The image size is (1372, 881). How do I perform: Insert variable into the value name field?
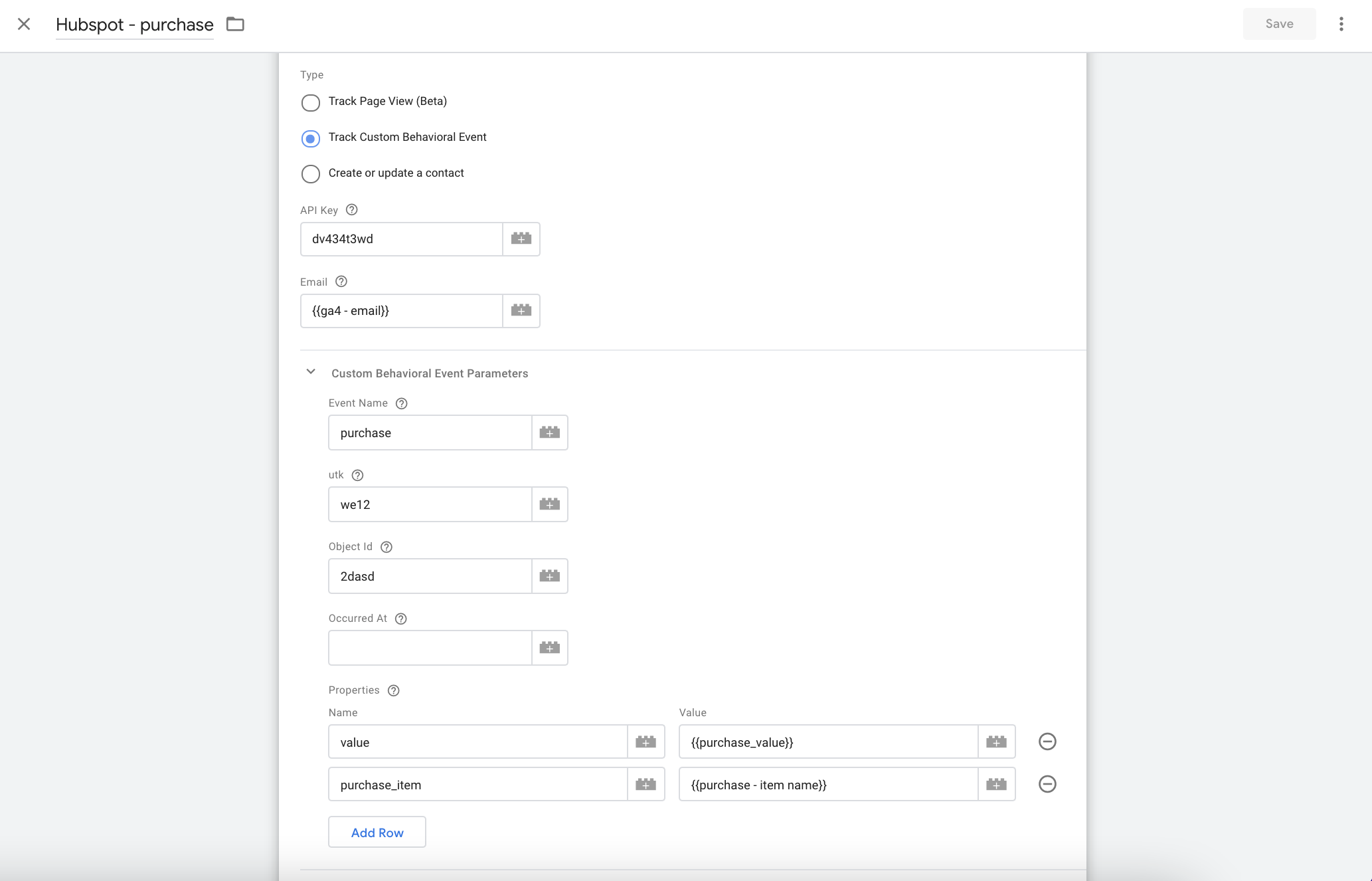(x=646, y=742)
